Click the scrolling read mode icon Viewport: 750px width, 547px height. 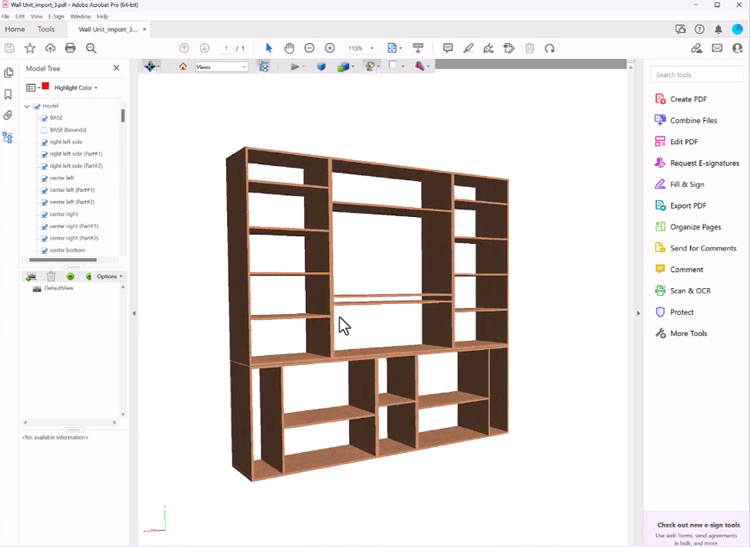418,48
